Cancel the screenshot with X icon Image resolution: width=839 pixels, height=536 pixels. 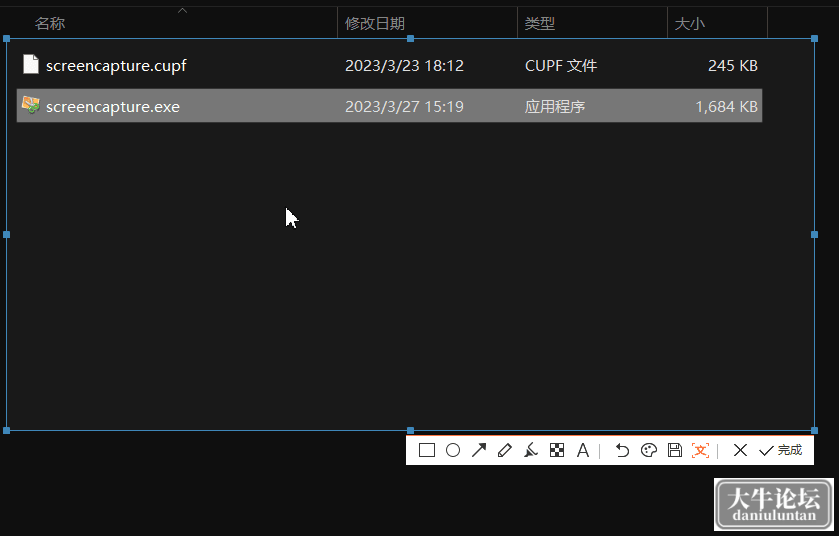pyautogui.click(x=740, y=450)
